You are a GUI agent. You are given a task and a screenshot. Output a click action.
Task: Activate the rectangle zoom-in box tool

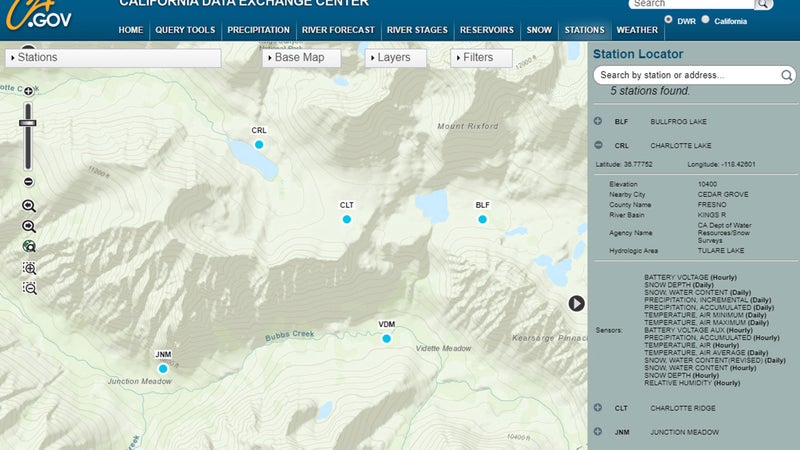coord(29,268)
